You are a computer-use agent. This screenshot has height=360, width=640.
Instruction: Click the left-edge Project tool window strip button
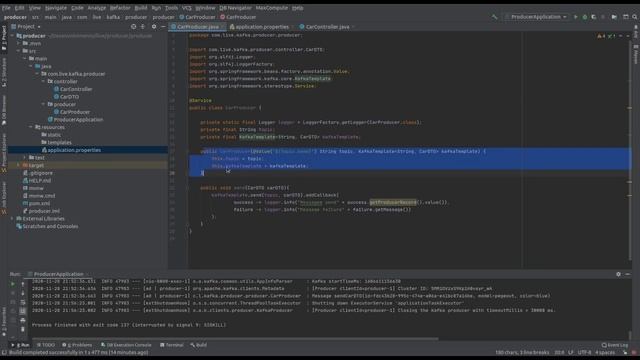click(x=4, y=38)
